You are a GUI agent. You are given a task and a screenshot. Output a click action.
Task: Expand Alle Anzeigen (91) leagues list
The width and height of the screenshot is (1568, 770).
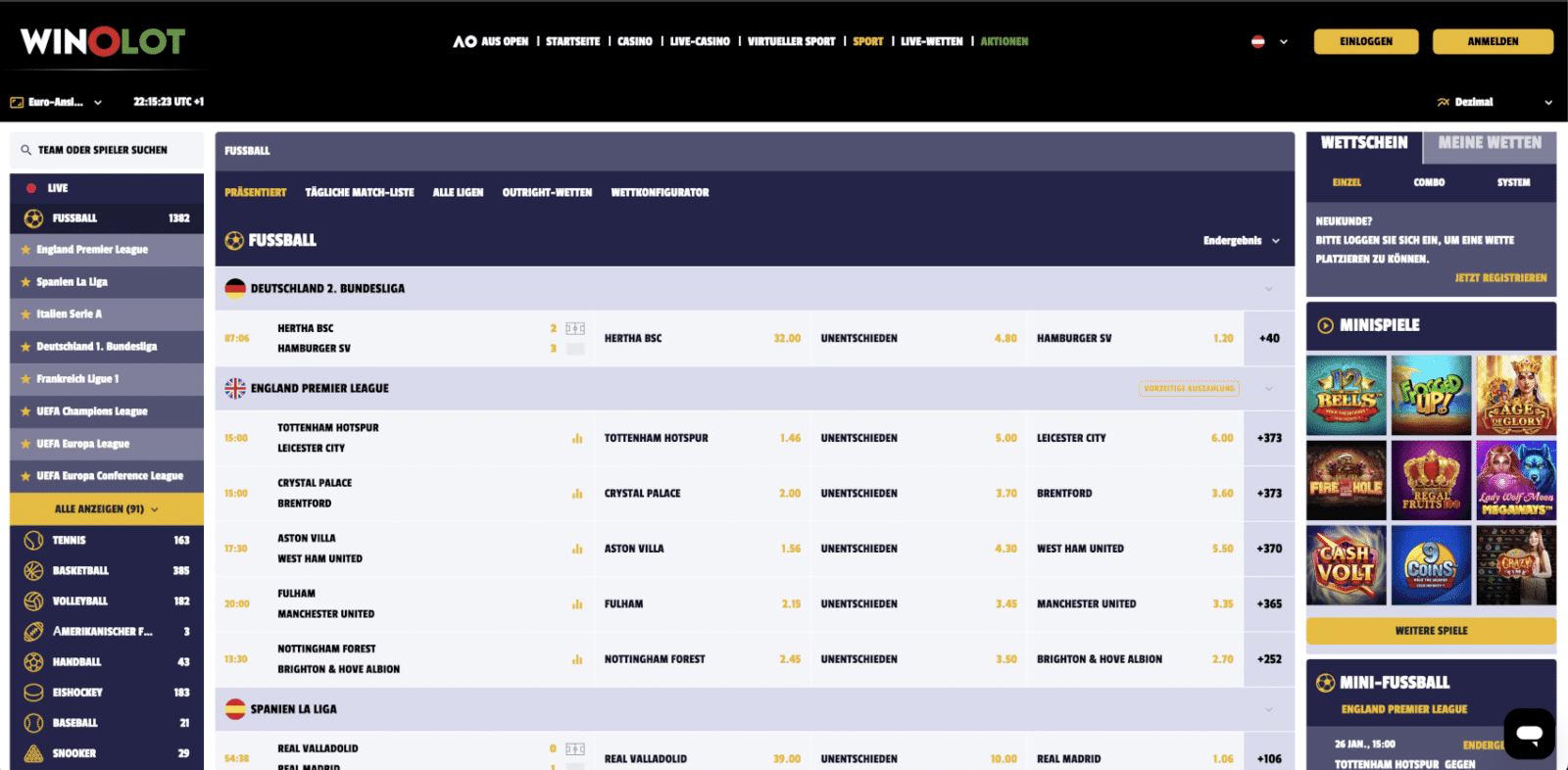[x=107, y=509]
